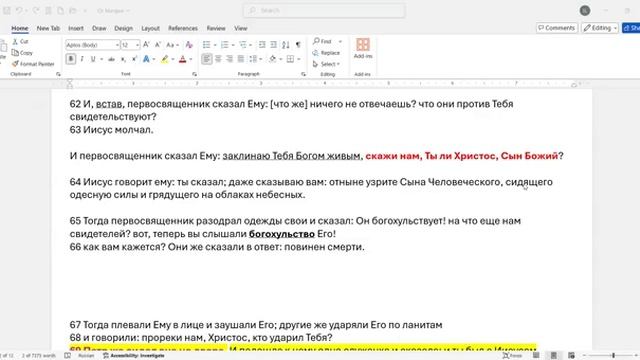The image size is (640, 360).
Task: Apply strikethrough formatting
Action: click(111, 59)
